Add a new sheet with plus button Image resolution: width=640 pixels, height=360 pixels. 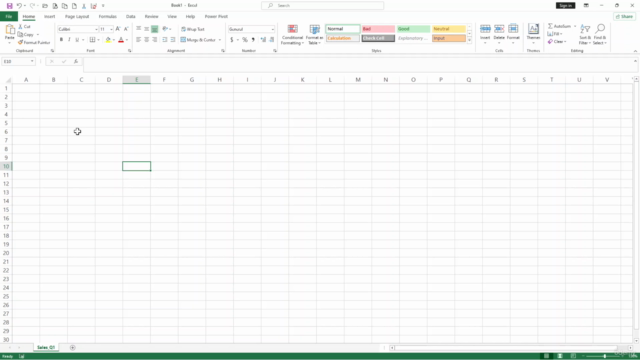(x=72, y=347)
